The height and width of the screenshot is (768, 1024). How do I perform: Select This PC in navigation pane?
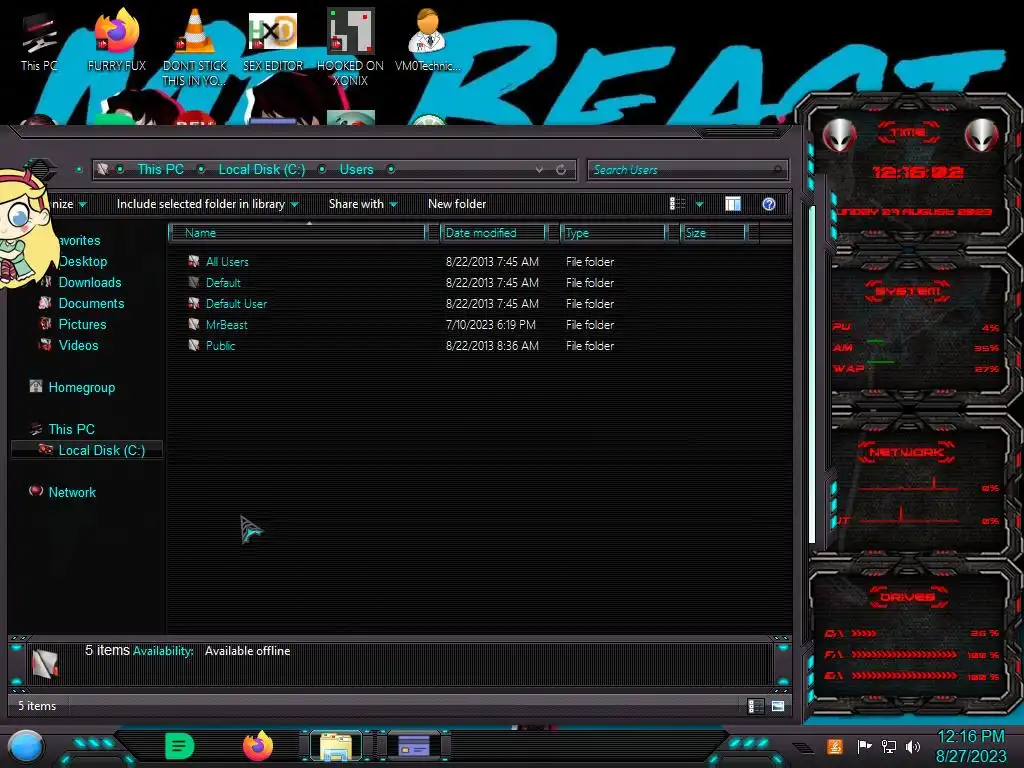coord(71,430)
